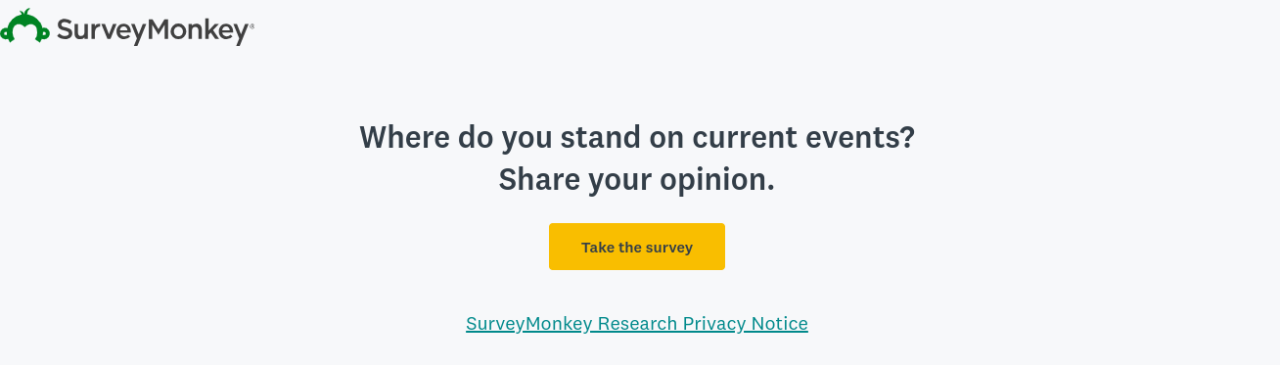
Task: Click the question mark ending the headline
Action: pos(907,136)
